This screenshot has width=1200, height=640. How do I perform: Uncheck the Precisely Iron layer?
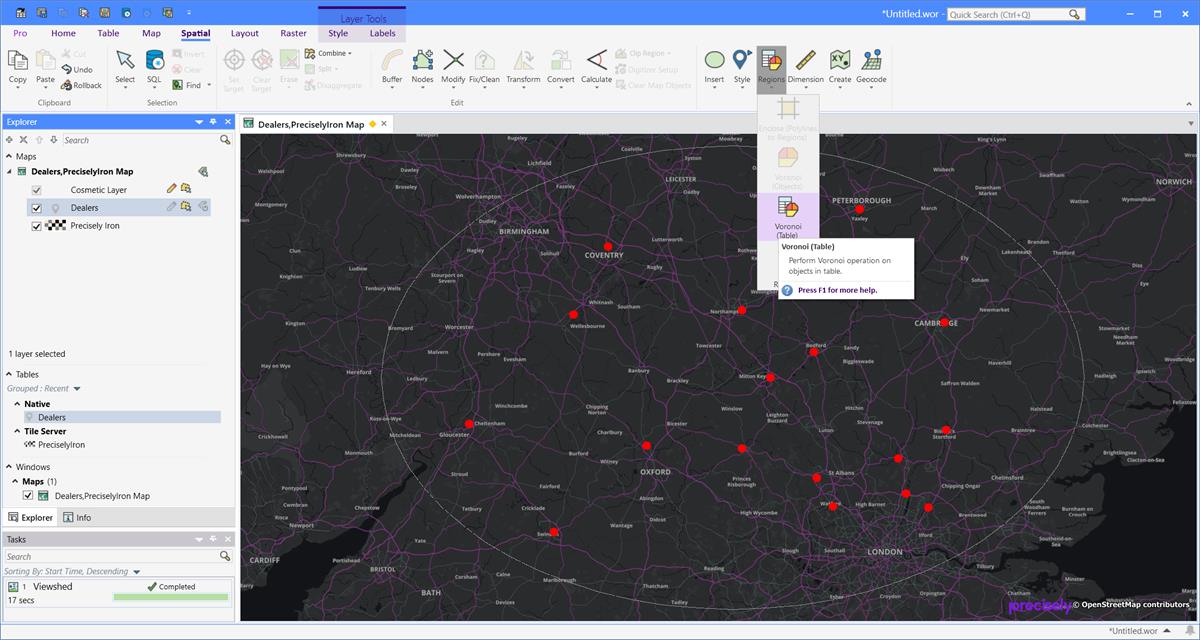click(37, 225)
